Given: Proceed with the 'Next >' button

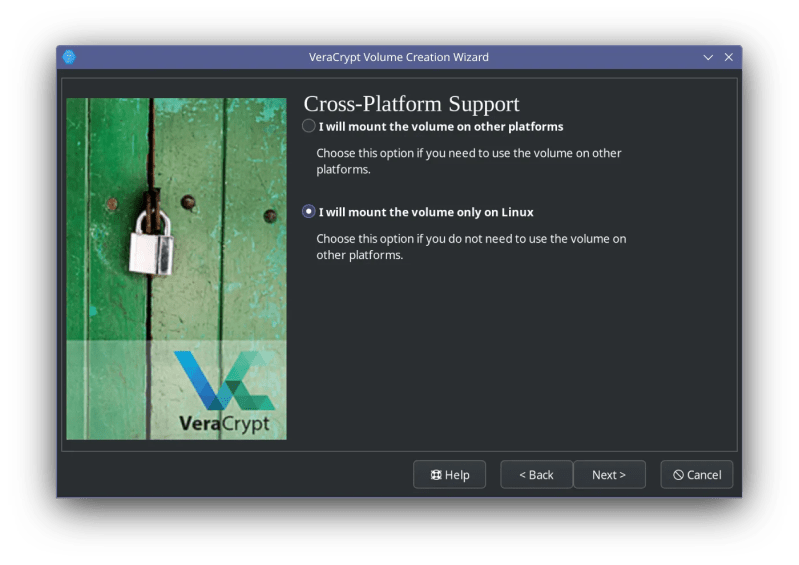Looking at the screenshot, I should point(609,474).
